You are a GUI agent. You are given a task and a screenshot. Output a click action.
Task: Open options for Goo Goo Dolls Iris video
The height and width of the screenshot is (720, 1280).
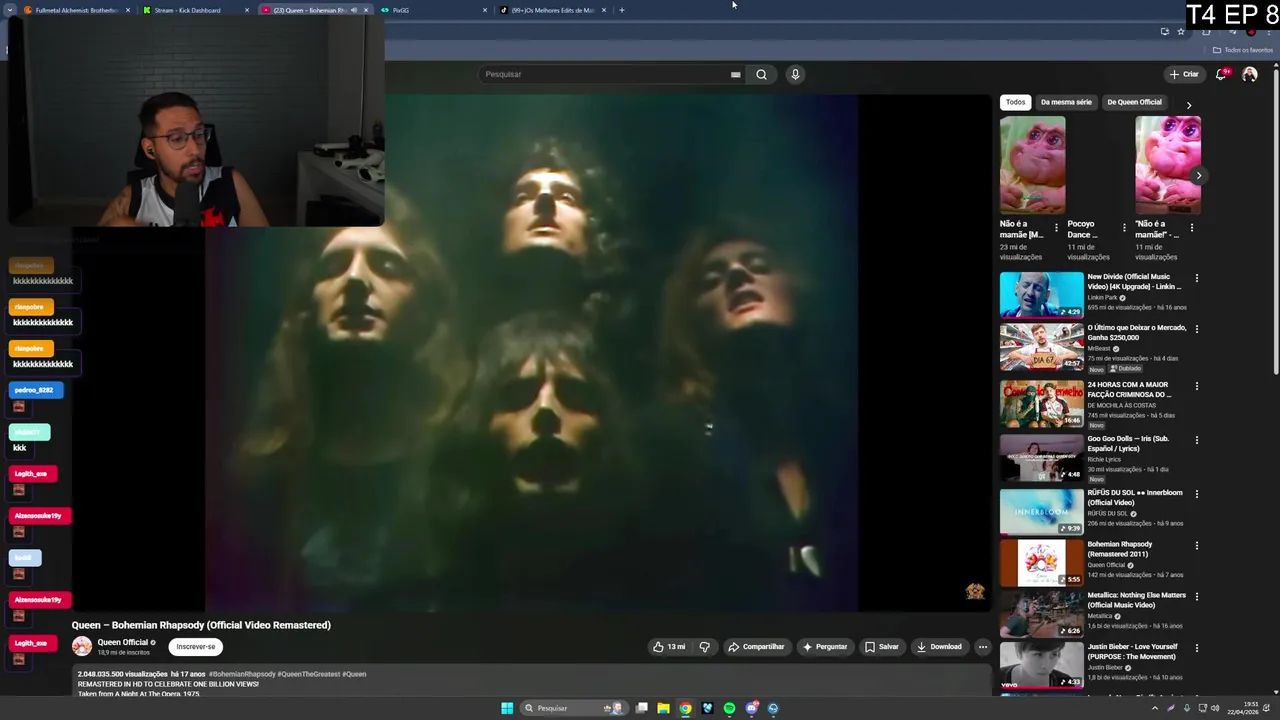pyautogui.click(x=1196, y=440)
